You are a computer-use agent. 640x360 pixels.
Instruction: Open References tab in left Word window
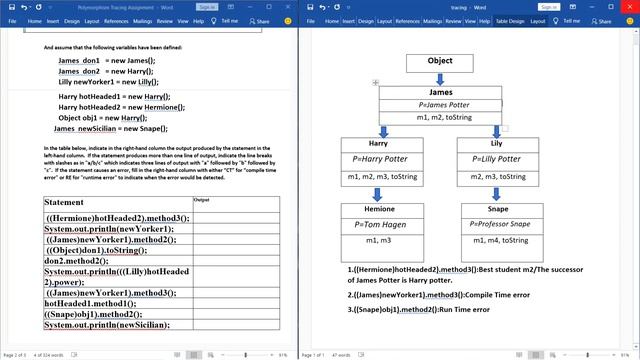pyautogui.click(x=116, y=21)
